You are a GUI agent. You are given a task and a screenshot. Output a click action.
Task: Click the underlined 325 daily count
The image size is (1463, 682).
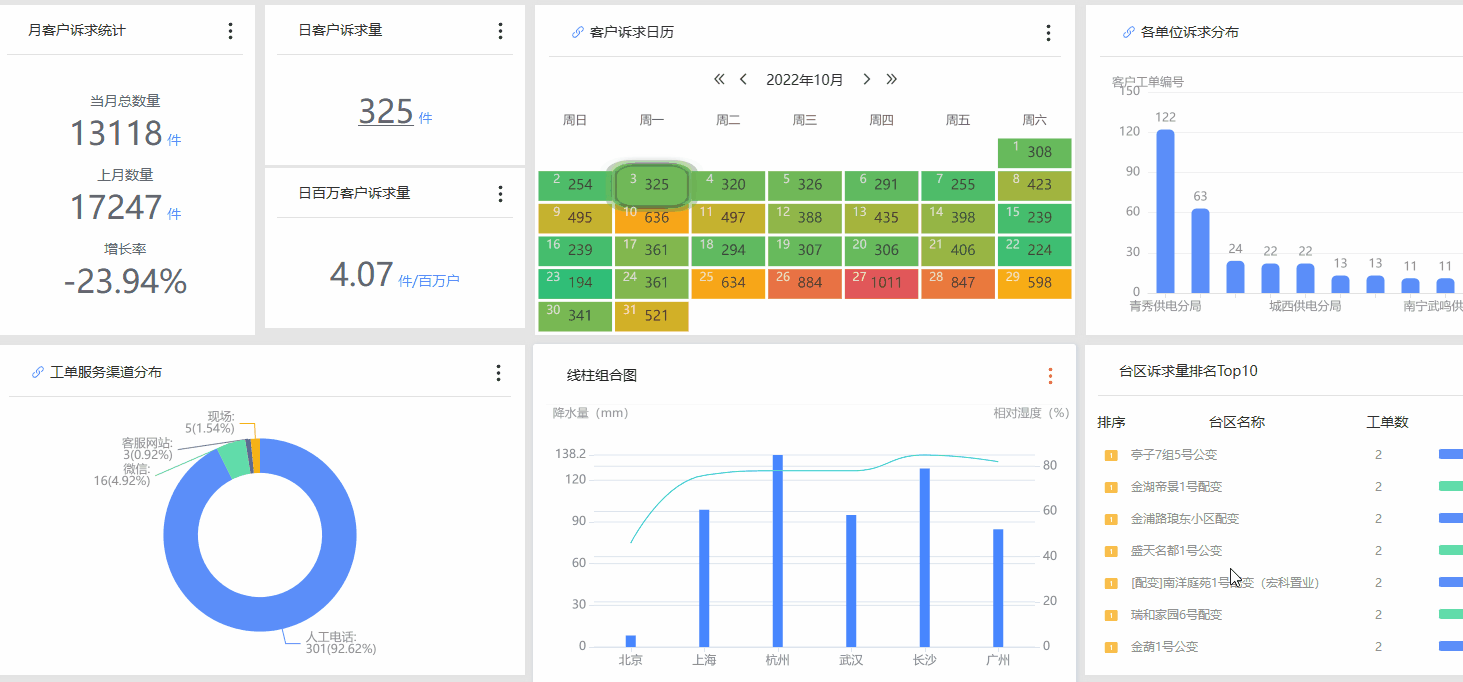tap(386, 112)
